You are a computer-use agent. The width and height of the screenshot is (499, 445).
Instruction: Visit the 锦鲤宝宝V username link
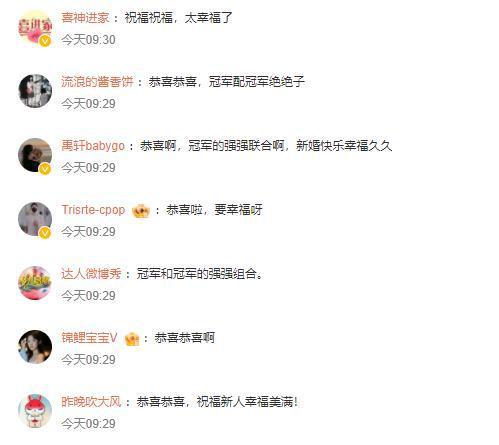pos(89,338)
